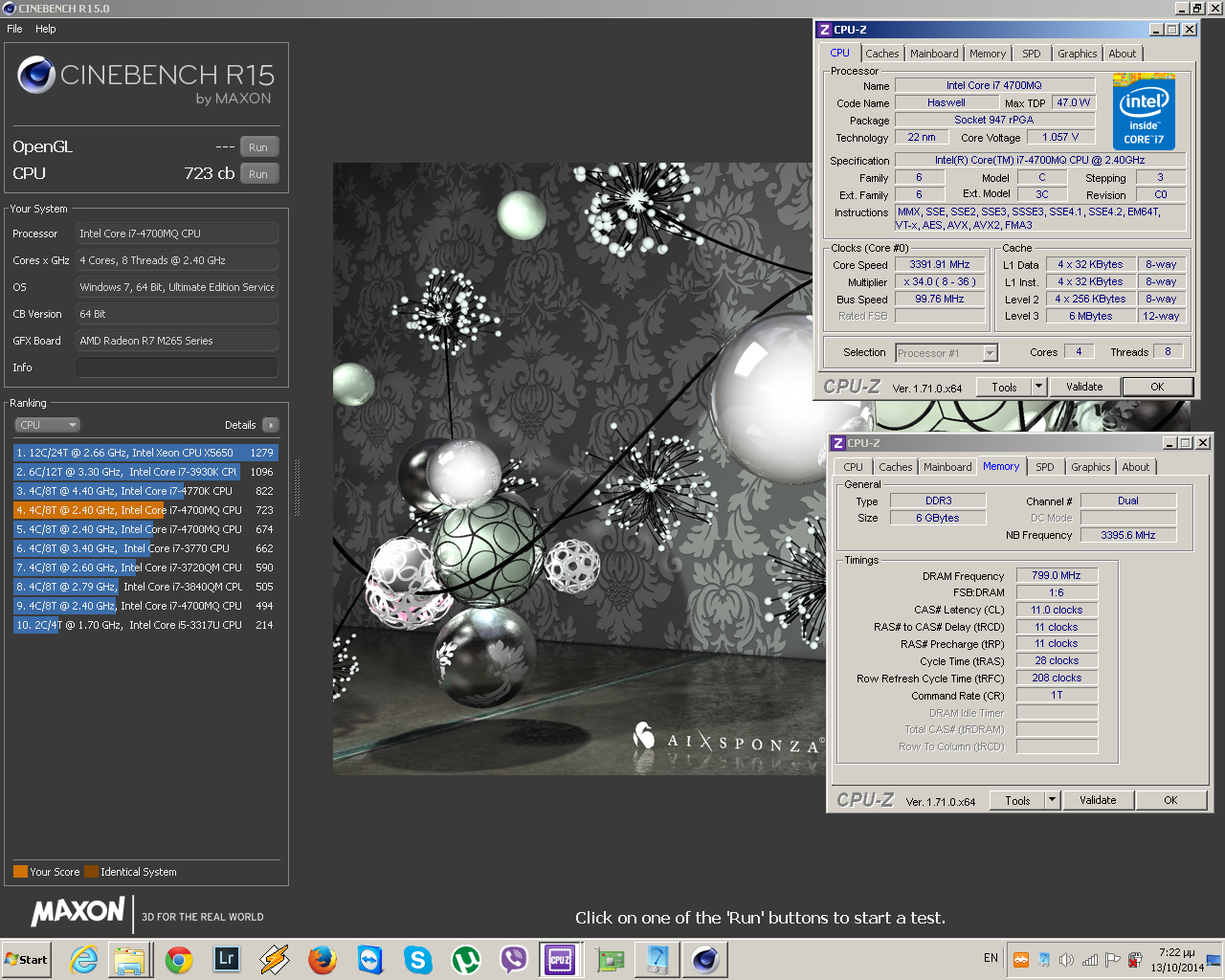Open the ranking CPU dropdown

(47, 425)
